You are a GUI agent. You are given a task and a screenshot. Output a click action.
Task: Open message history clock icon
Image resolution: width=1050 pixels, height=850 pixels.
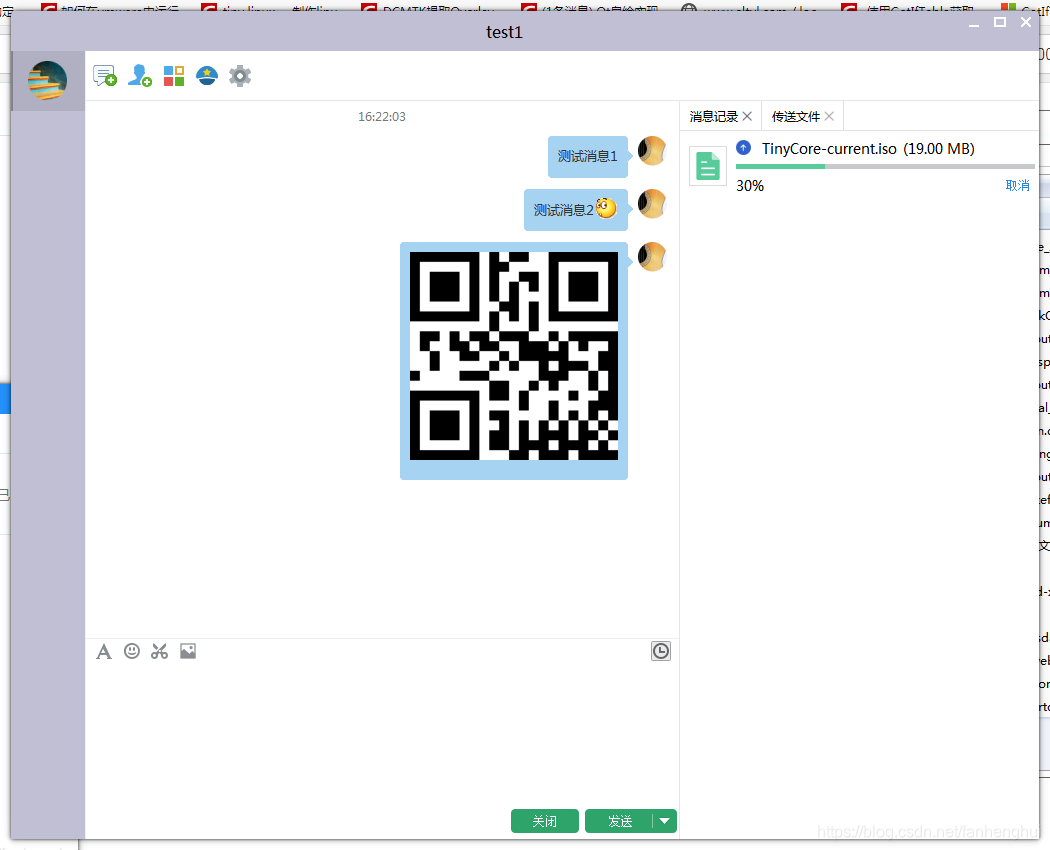click(661, 651)
